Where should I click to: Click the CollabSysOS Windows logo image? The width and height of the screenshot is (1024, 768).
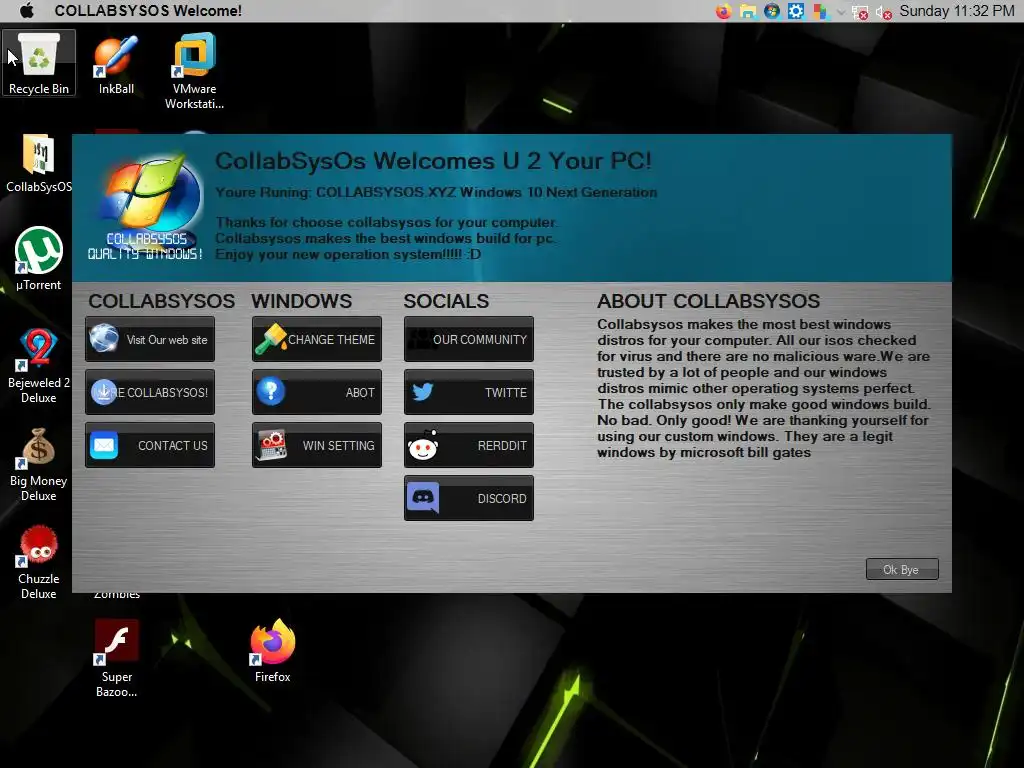(x=146, y=206)
